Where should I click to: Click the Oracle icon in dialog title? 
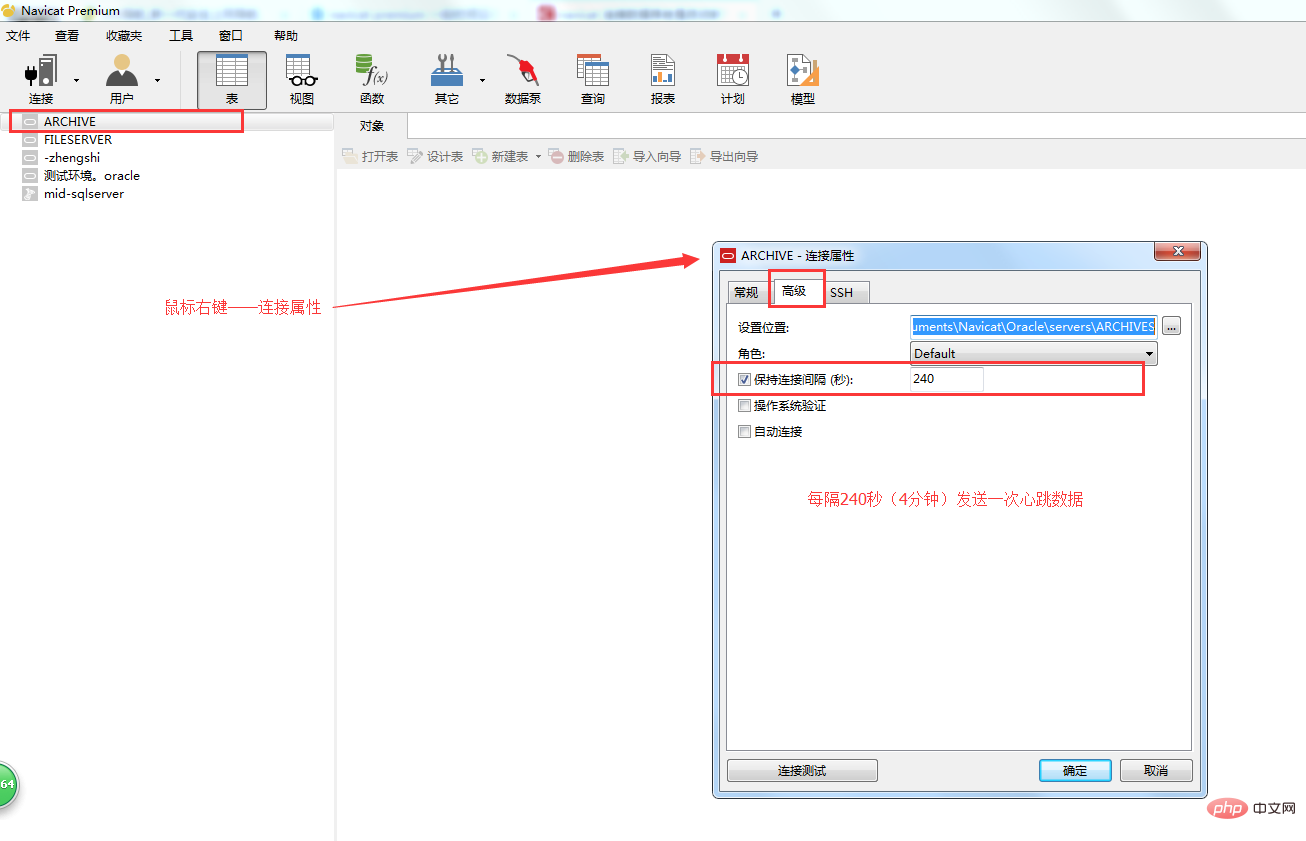[x=728, y=255]
